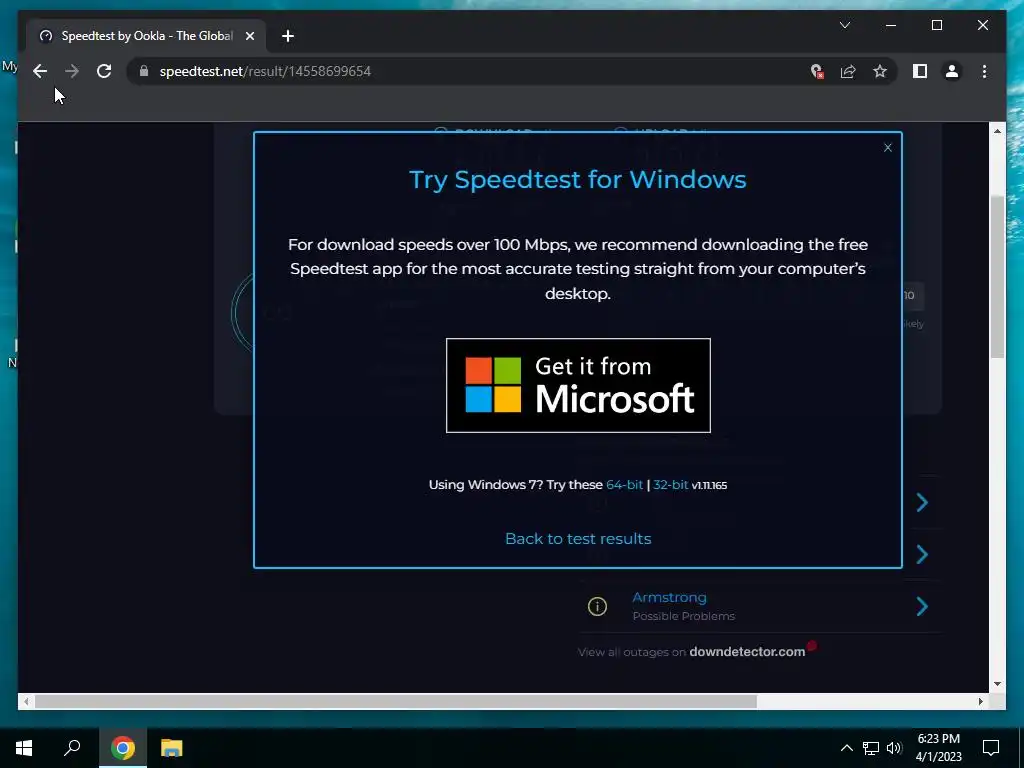The width and height of the screenshot is (1024, 768).
Task: Open the taskbar search magnifier
Action: pos(72,748)
